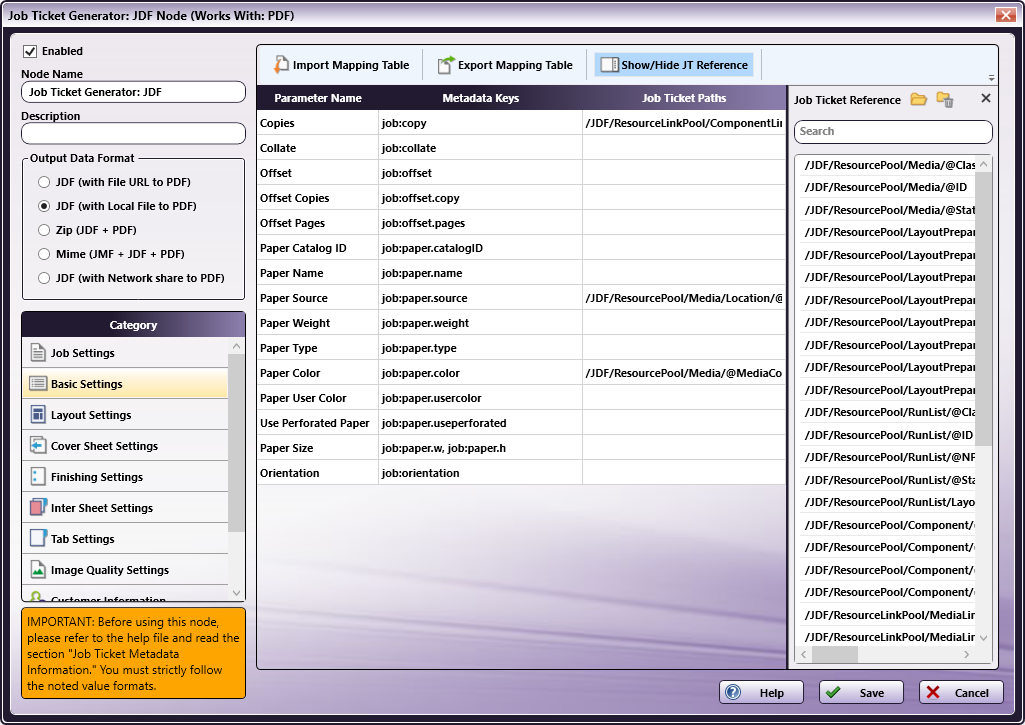Click the reference list horizontal scrollbar thumb
Image resolution: width=1025 pixels, height=725 pixels.
click(x=835, y=654)
